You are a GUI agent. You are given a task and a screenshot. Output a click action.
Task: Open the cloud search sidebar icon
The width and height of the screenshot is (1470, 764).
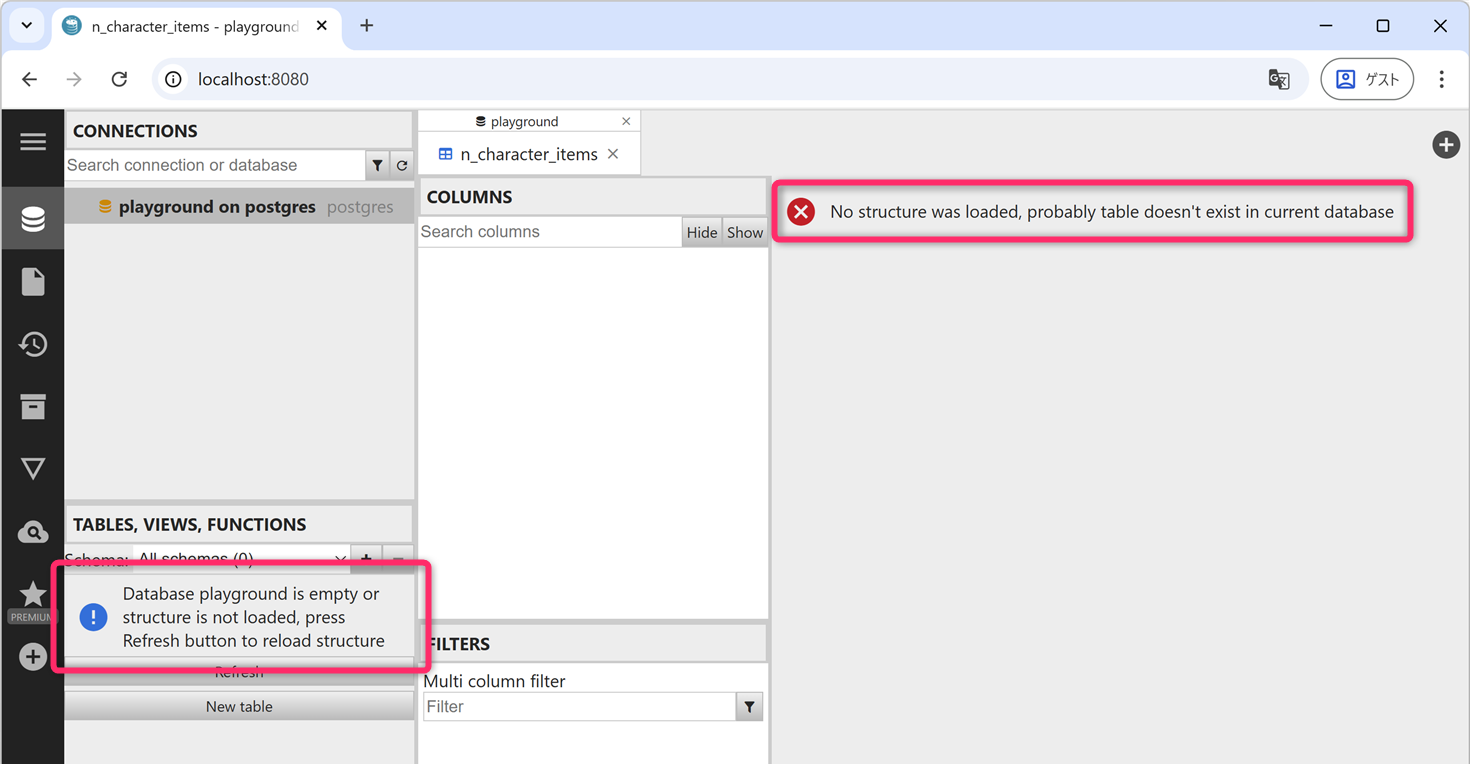[x=33, y=532]
